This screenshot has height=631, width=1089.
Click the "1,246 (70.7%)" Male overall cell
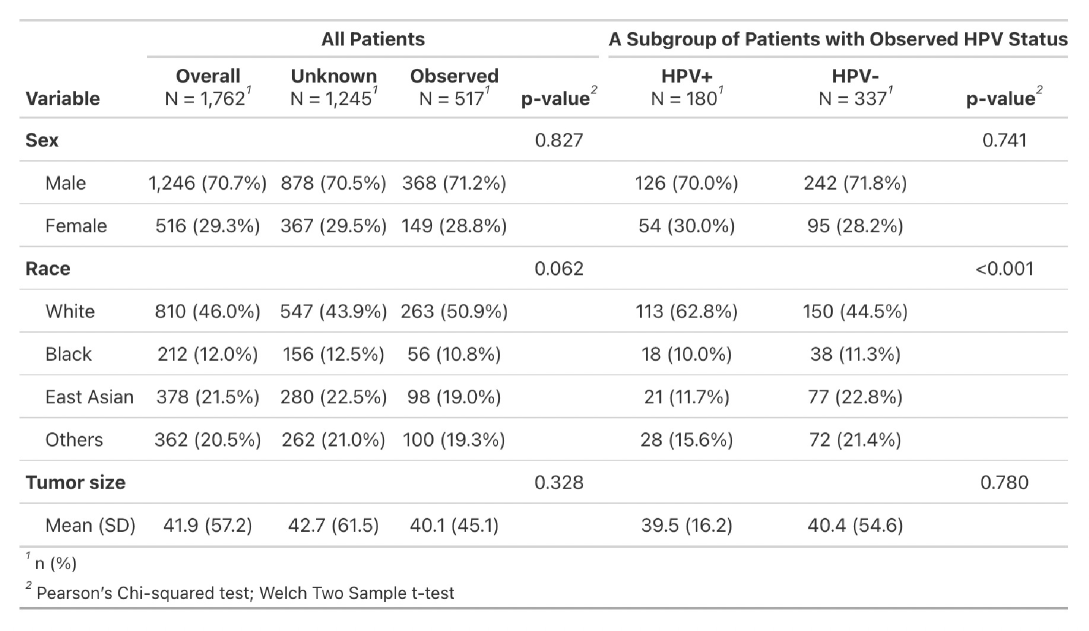click(208, 183)
